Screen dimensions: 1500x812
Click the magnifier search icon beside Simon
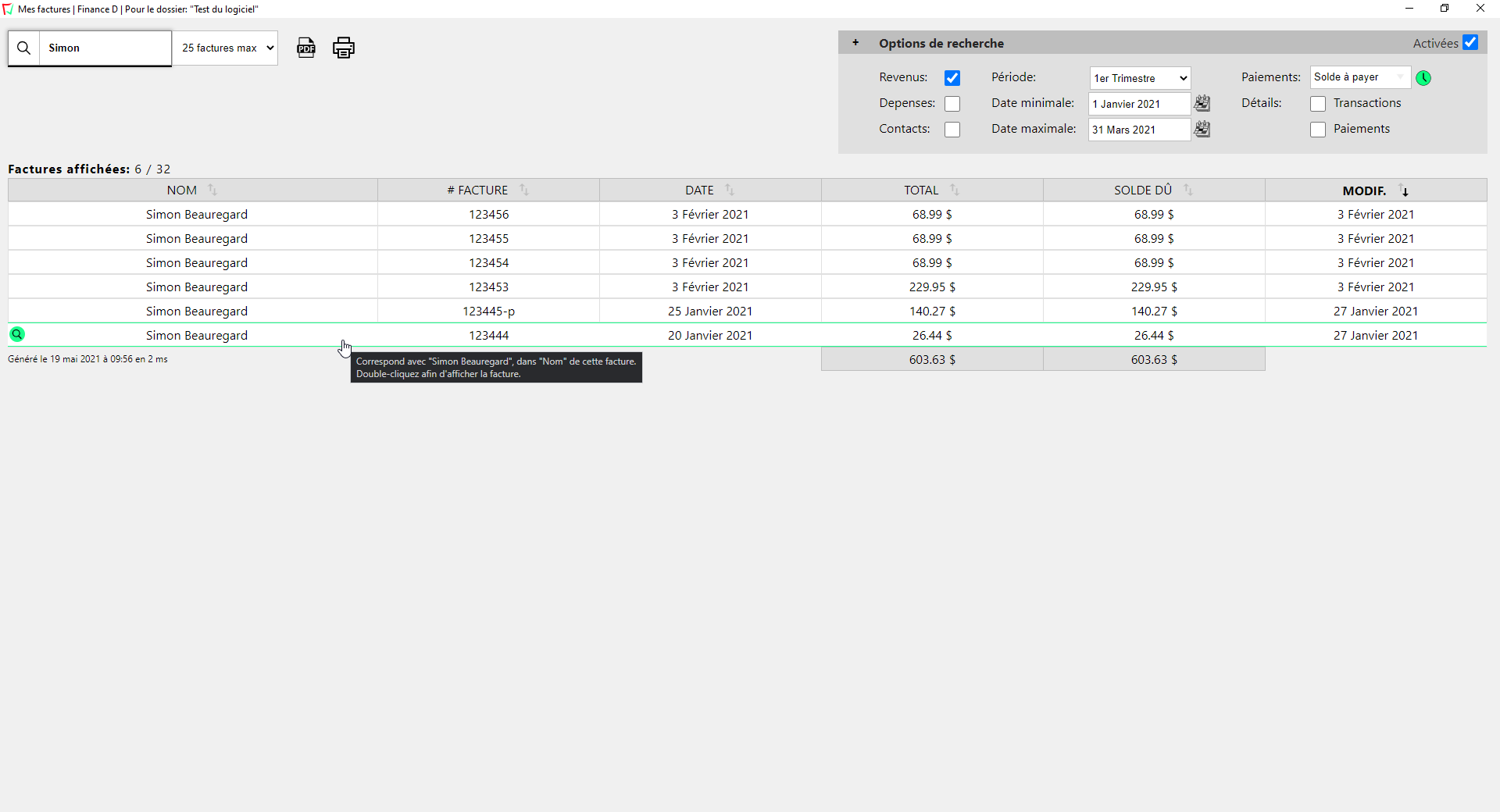[24, 48]
